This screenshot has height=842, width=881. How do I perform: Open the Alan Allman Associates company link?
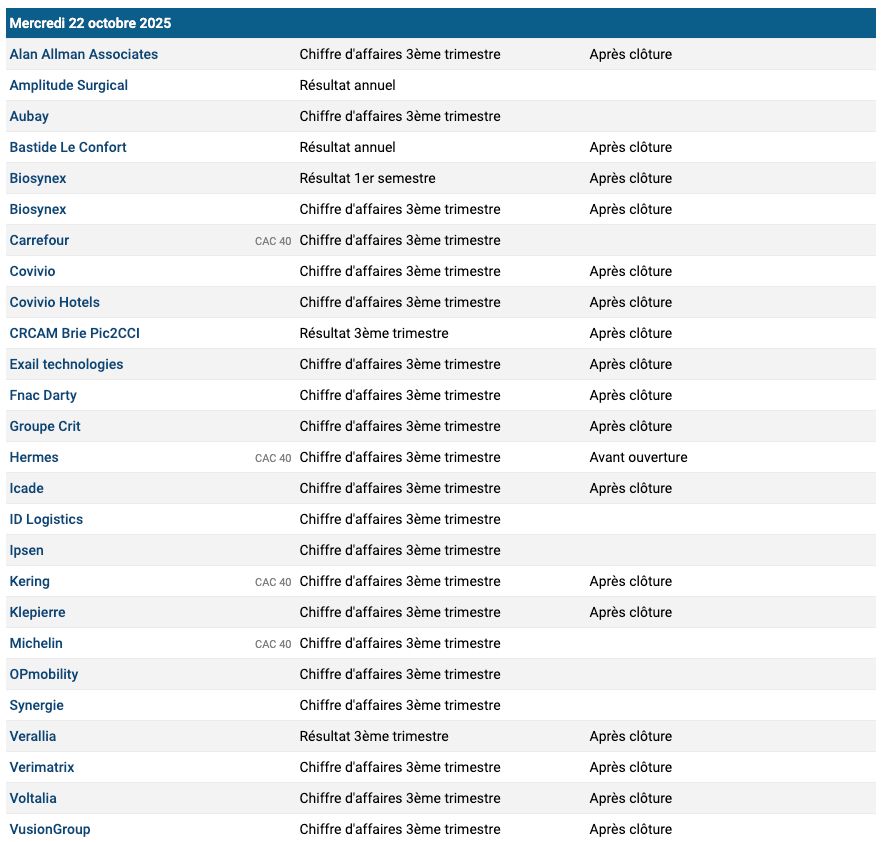click(x=84, y=54)
